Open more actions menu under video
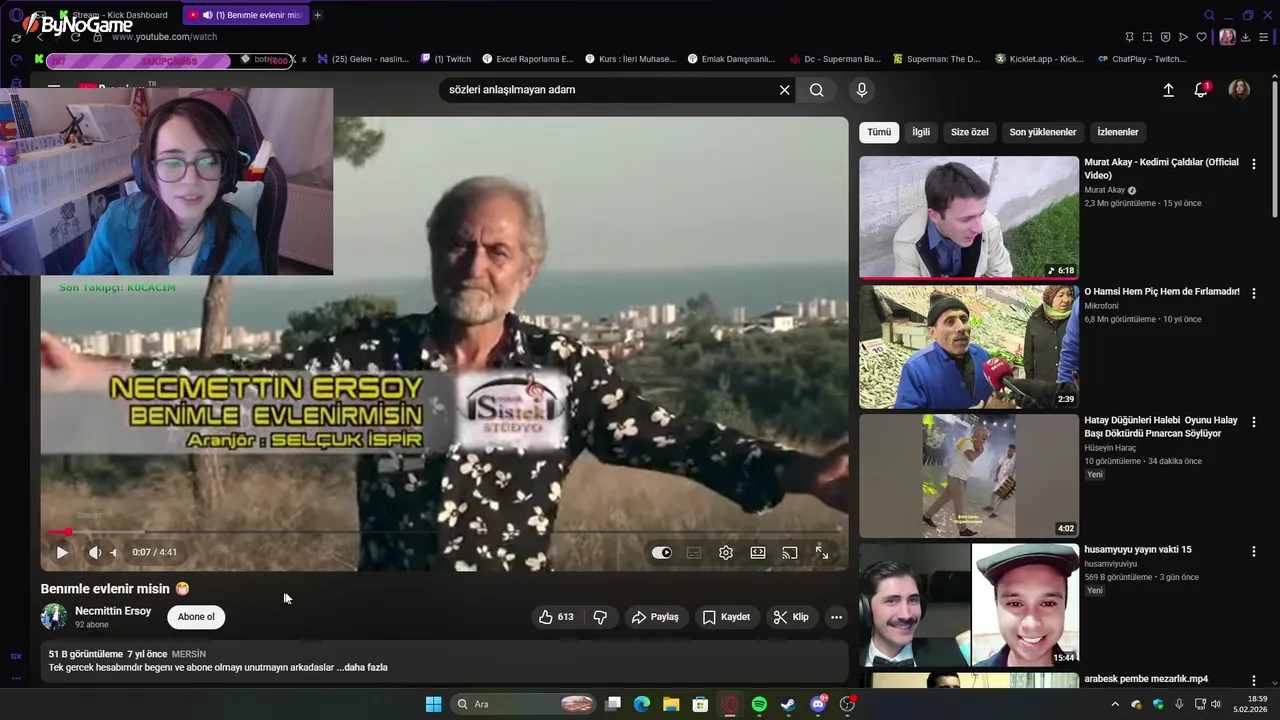This screenshot has width=1280, height=720. tap(836, 617)
